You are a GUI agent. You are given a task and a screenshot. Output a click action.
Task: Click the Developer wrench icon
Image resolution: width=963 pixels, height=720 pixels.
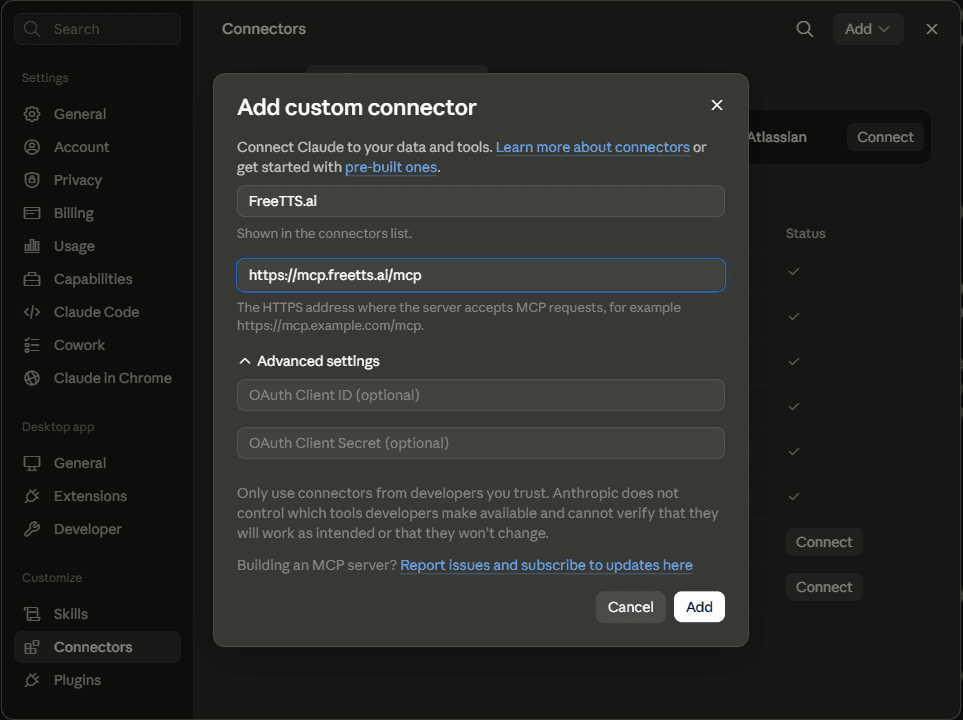tap(32, 529)
